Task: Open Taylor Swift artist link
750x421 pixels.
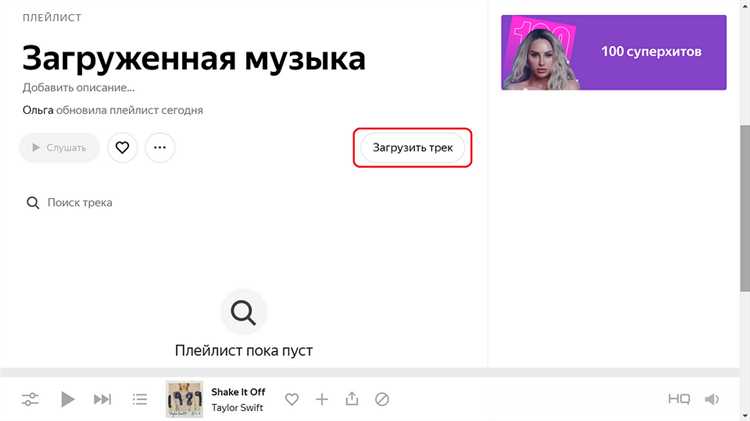Action: pyautogui.click(x=237, y=408)
